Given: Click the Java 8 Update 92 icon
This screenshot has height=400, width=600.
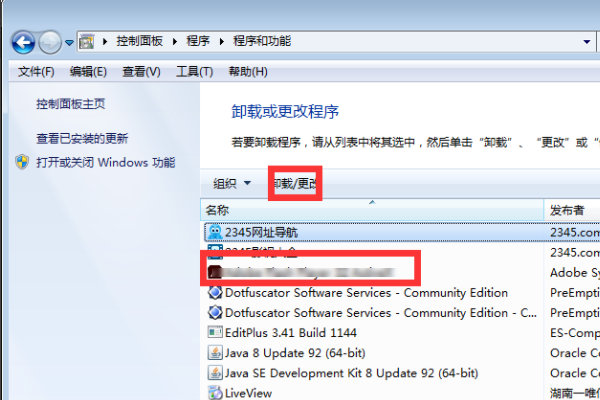Looking at the screenshot, I should click(x=215, y=353).
